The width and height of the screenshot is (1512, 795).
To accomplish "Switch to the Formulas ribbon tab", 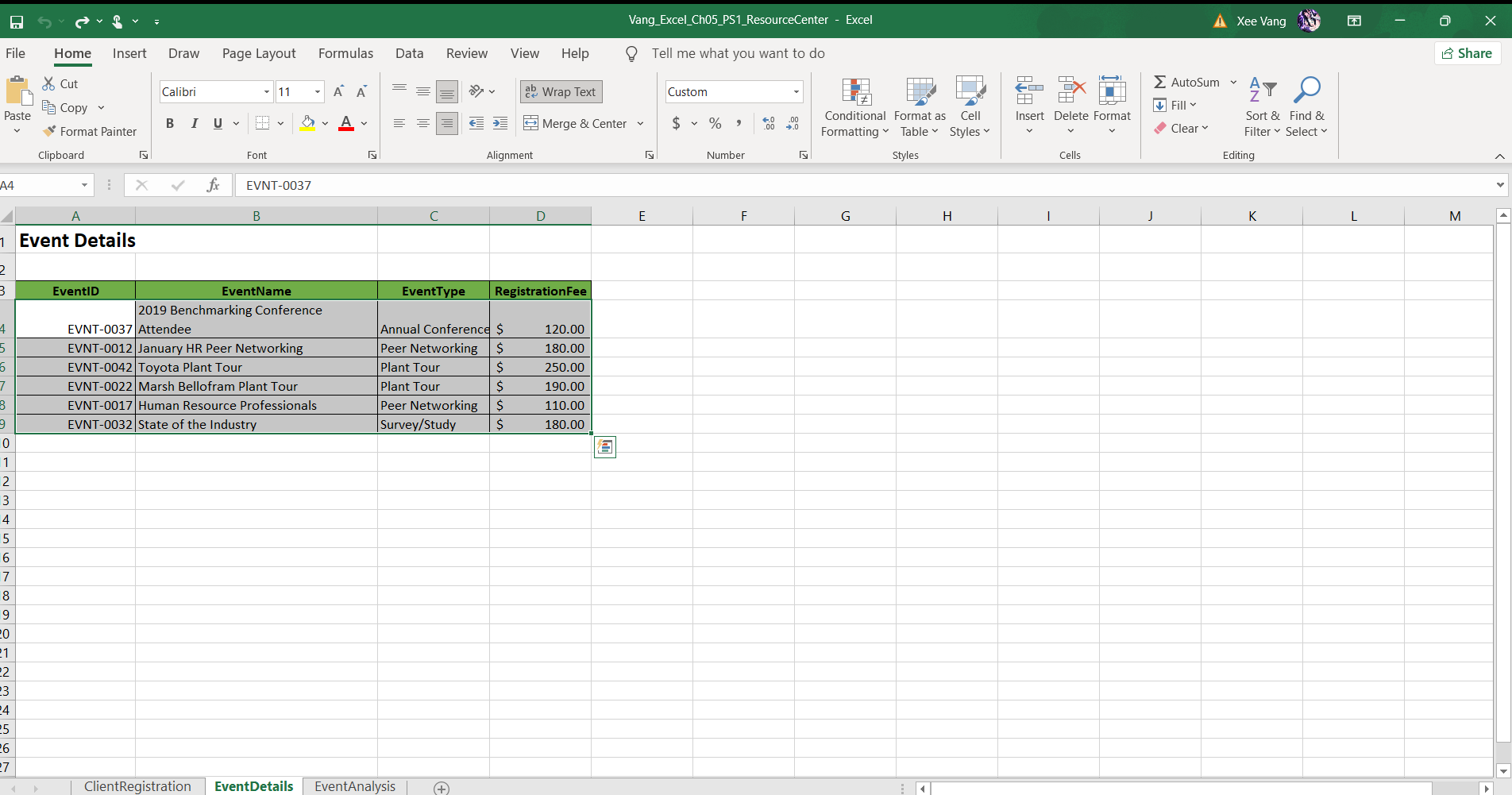I will [345, 53].
